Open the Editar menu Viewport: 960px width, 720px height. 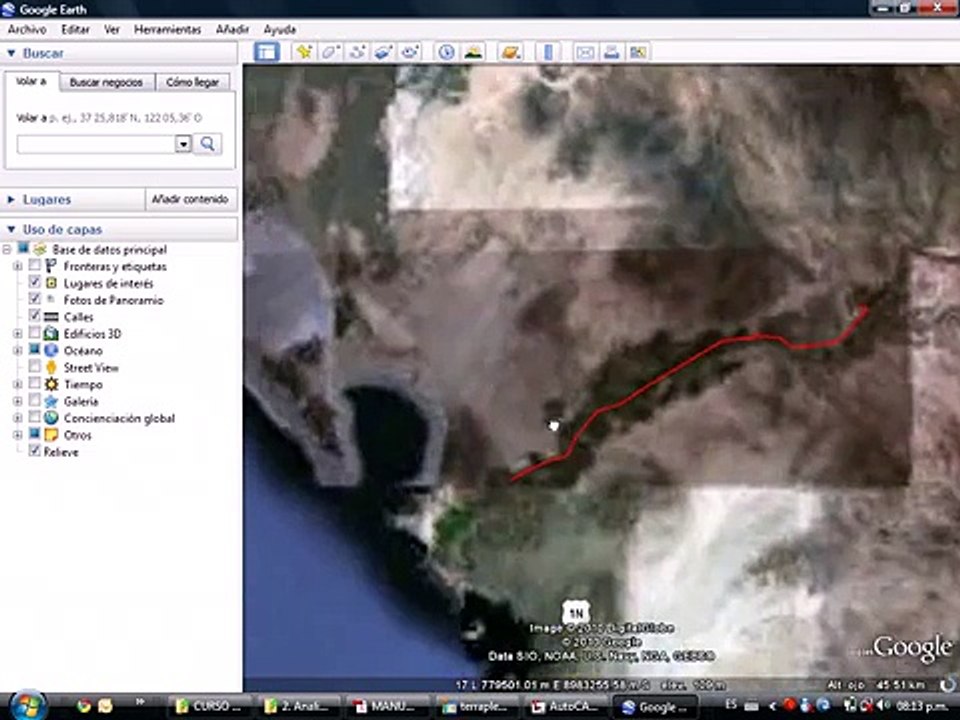[x=75, y=29]
